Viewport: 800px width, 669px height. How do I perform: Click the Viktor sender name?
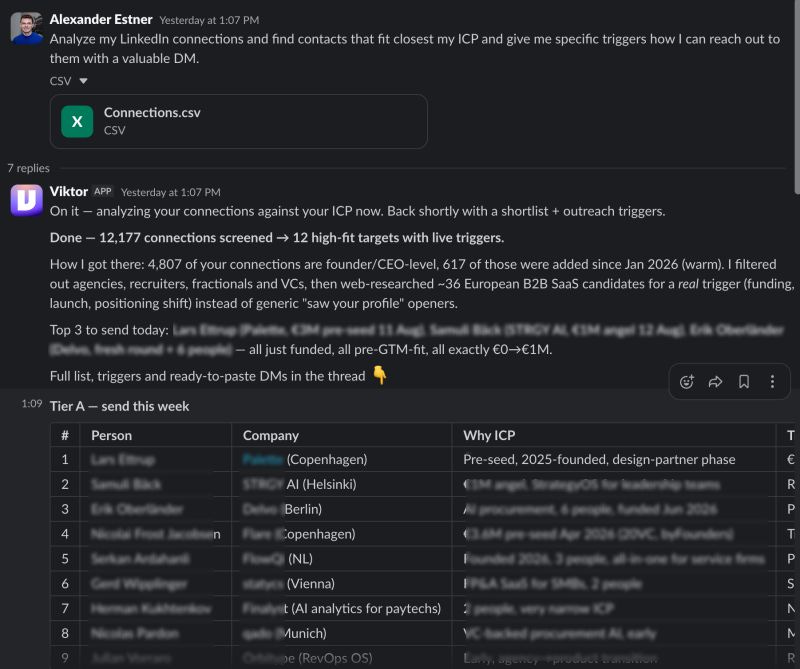(69, 191)
